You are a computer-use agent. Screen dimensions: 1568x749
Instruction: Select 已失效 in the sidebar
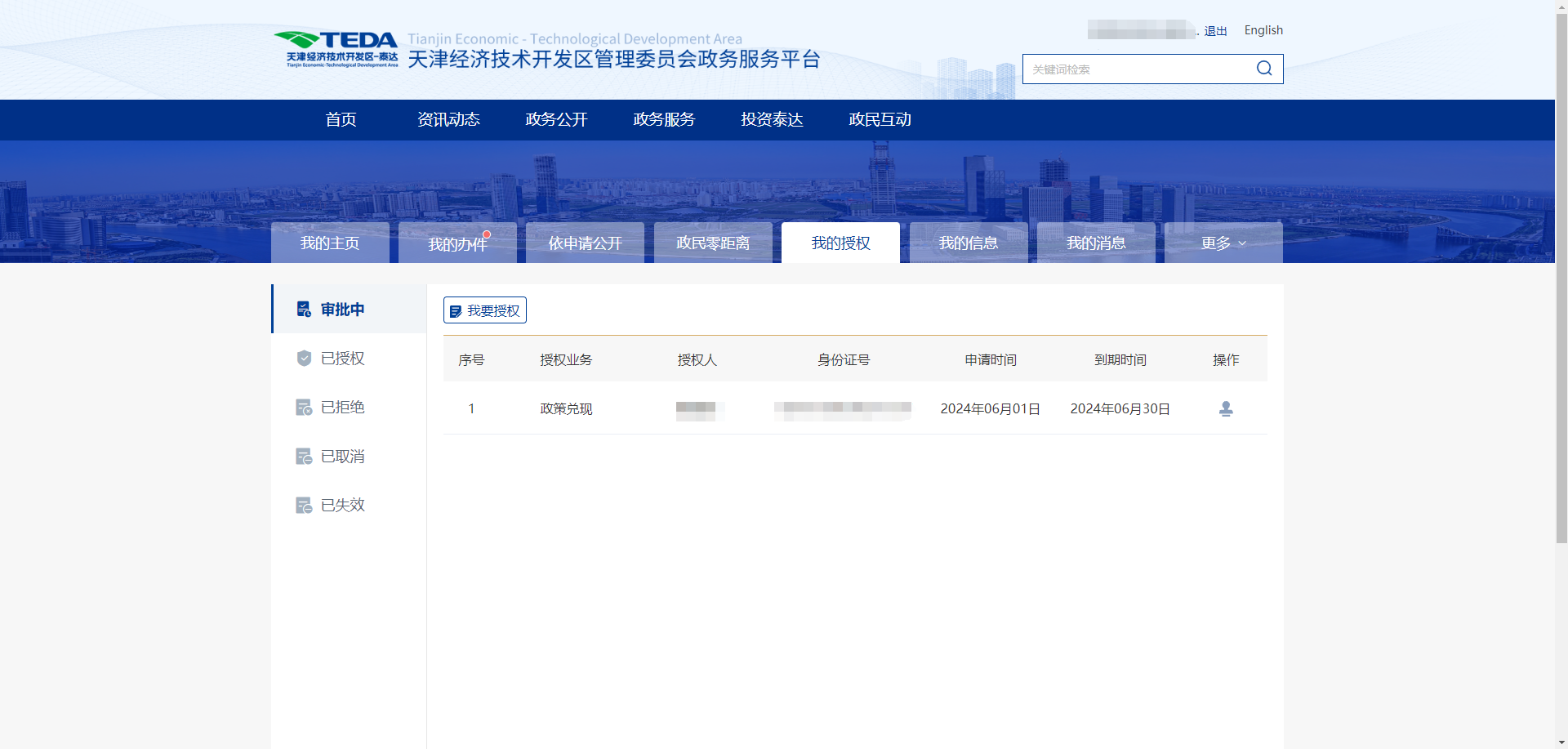tap(350, 505)
